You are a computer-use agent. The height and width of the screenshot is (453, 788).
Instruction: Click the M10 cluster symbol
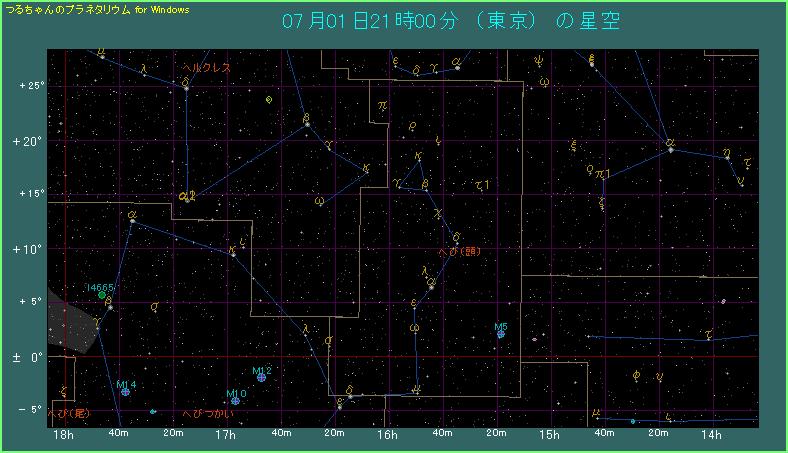tap(235, 400)
